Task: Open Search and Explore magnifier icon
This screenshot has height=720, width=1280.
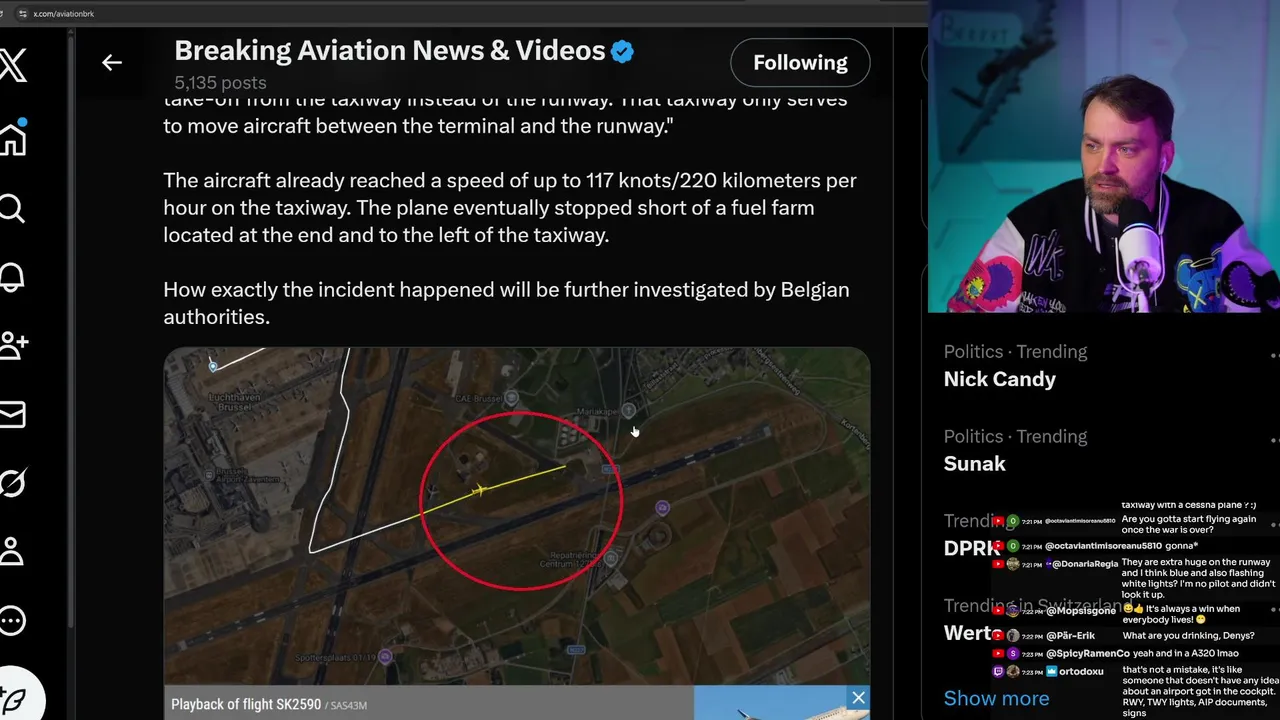Action: pyautogui.click(x=12, y=208)
